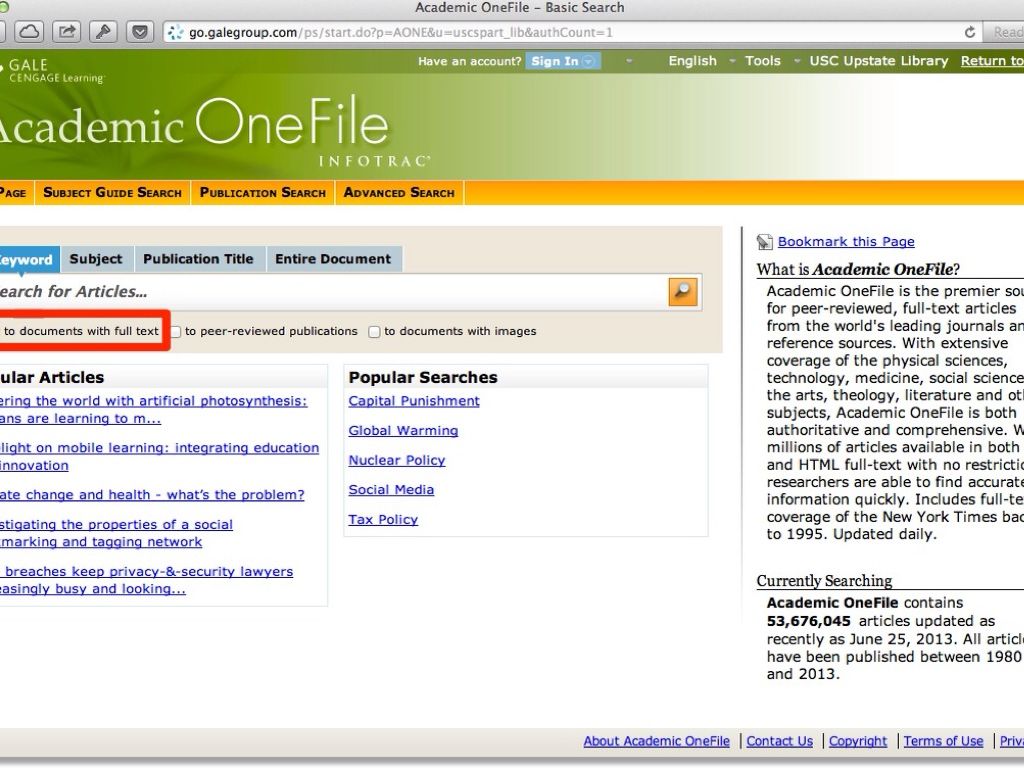Click the password key icon in toolbar
Screen dimensions: 1024x768
coord(103,32)
